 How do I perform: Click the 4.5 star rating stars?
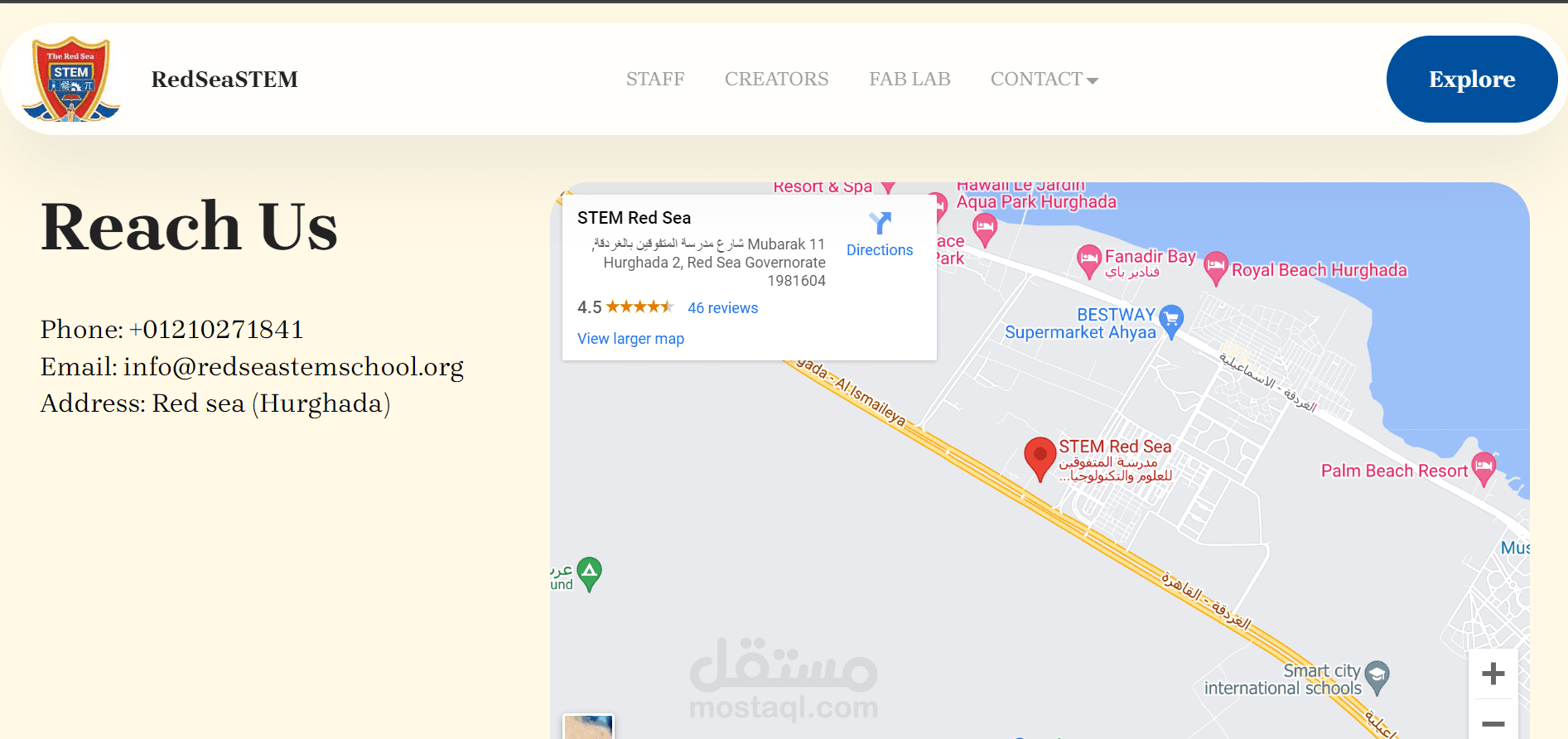pyautogui.click(x=639, y=307)
